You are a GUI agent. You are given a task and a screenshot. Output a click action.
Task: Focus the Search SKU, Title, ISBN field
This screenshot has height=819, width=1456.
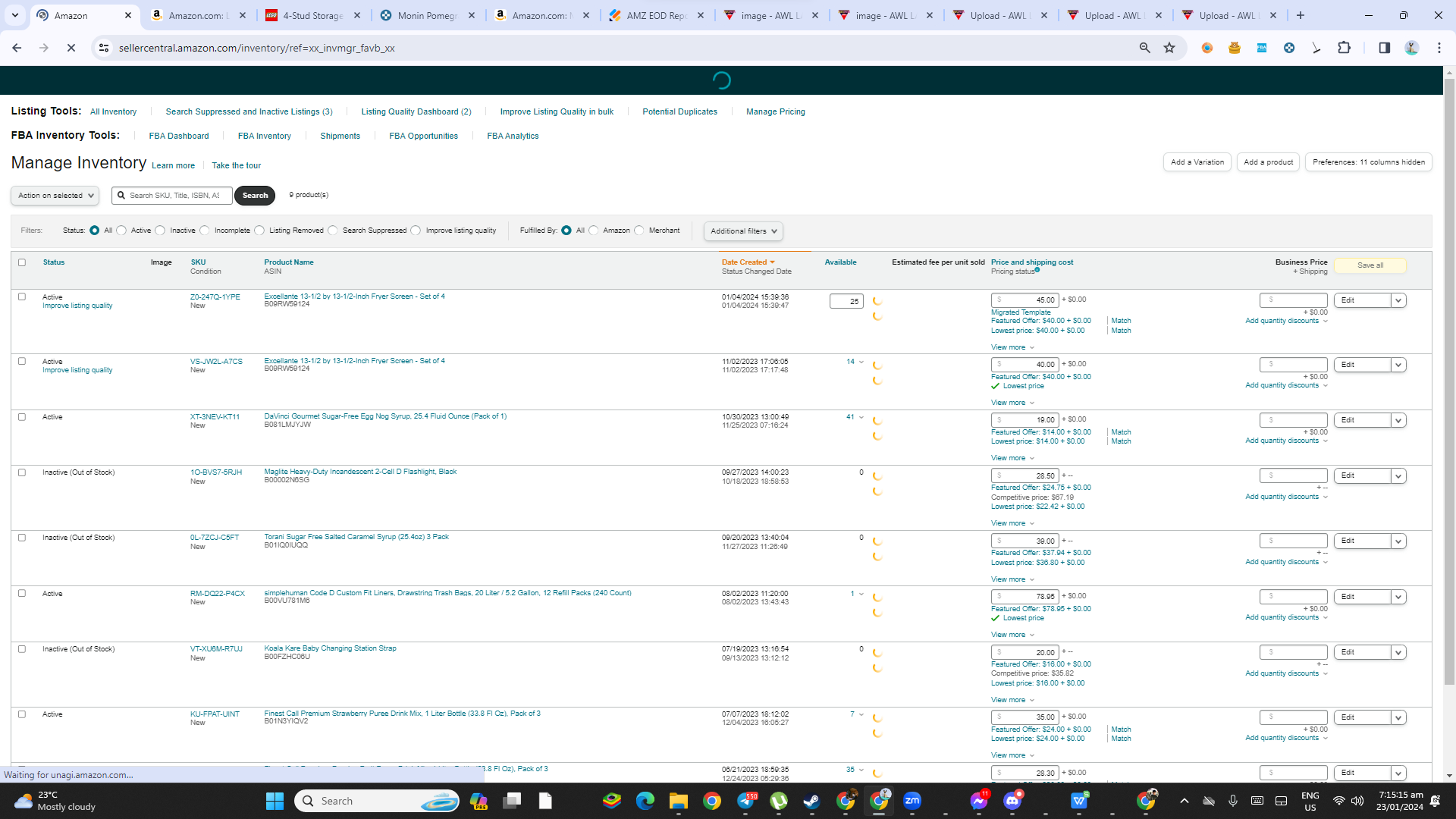(x=173, y=196)
